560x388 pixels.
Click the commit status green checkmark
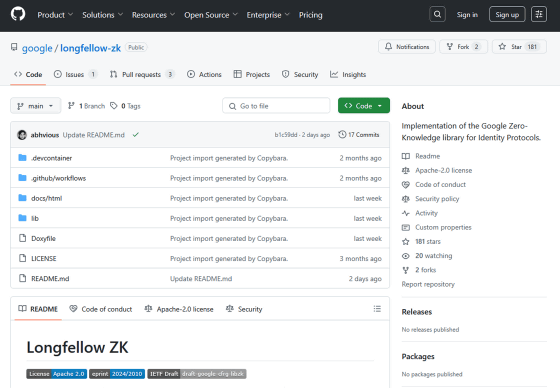pos(136,135)
